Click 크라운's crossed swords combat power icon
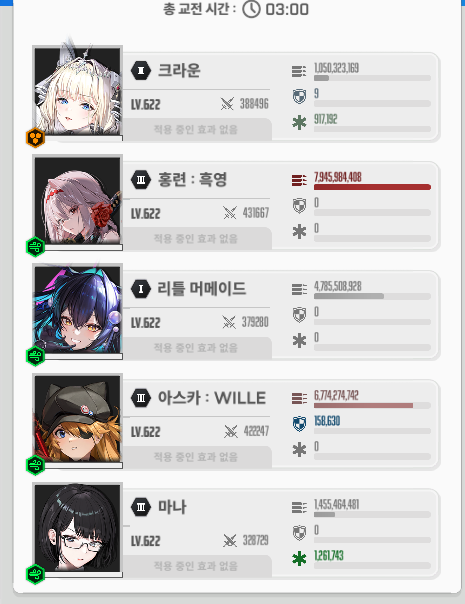465x604 pixels. (227, 104)
